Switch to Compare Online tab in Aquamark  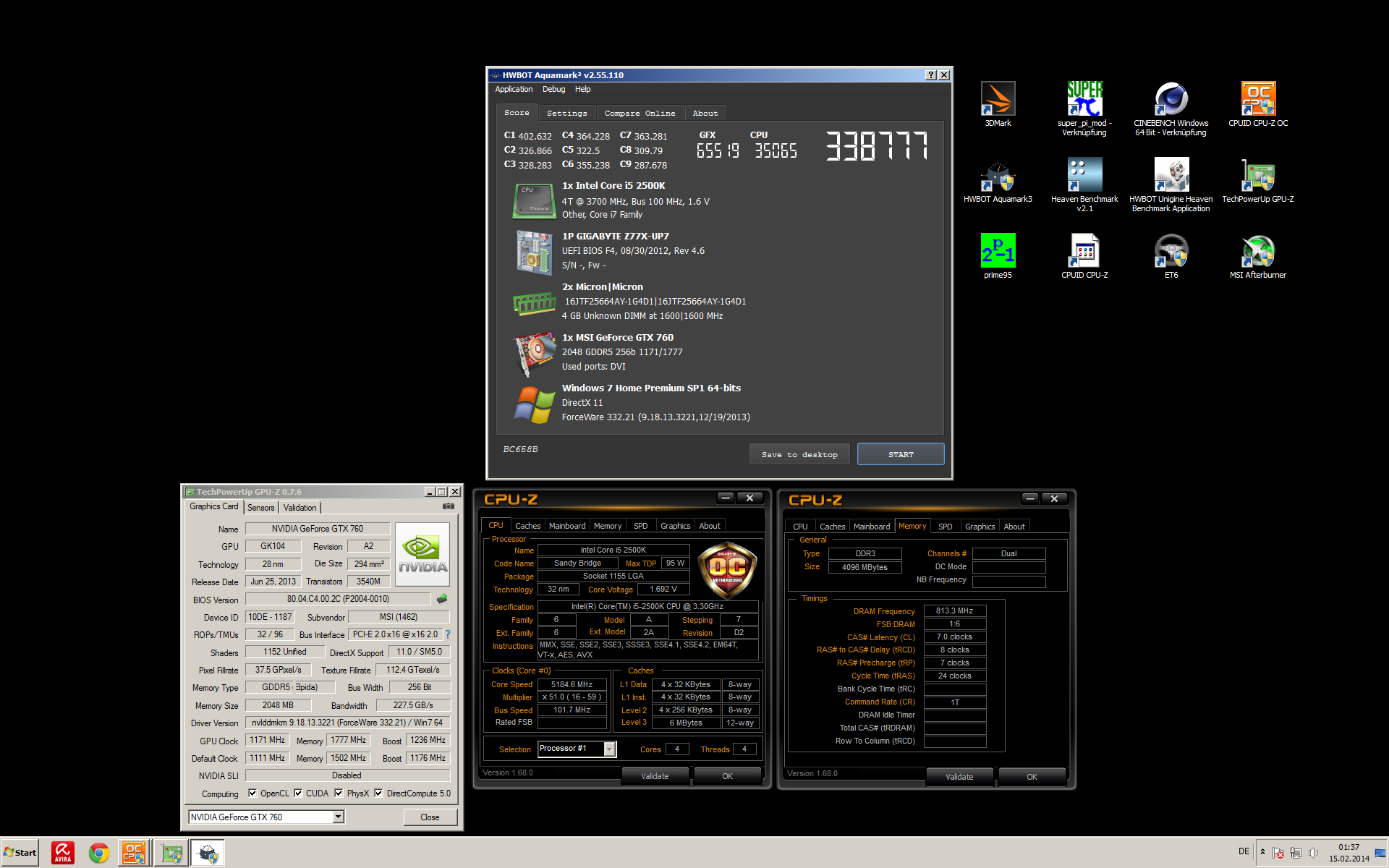point(640,113)
